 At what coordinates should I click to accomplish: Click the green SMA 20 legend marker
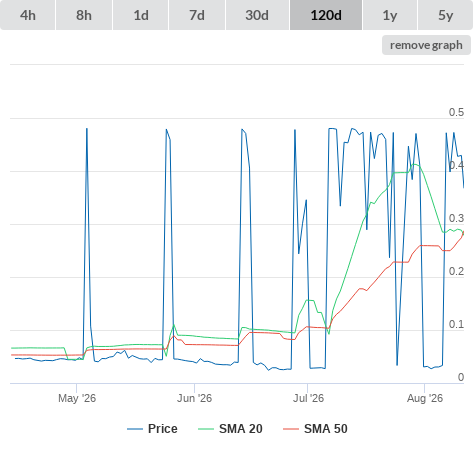[x=206, y=429]
